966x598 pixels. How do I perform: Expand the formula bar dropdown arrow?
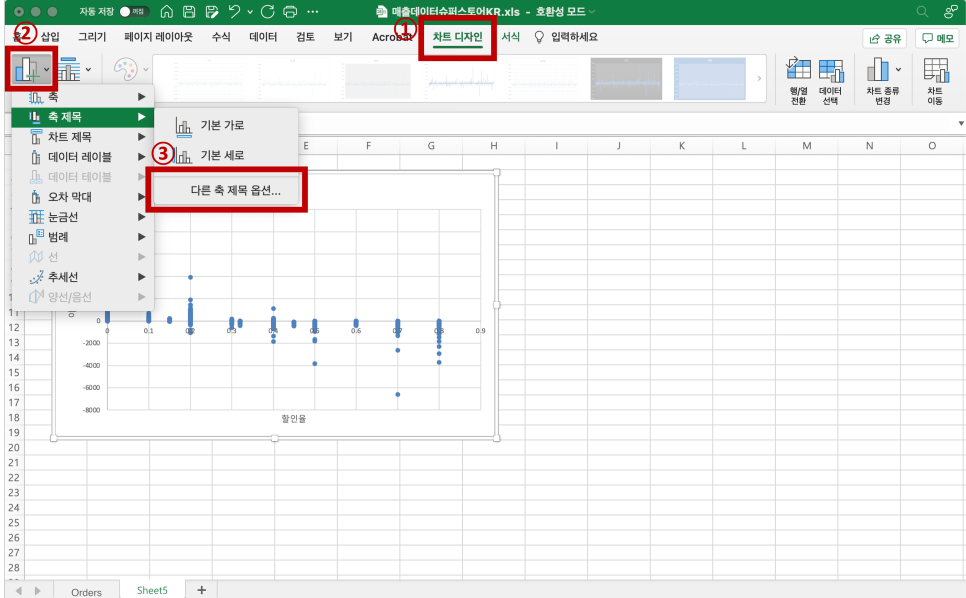[x=960, y=124]
